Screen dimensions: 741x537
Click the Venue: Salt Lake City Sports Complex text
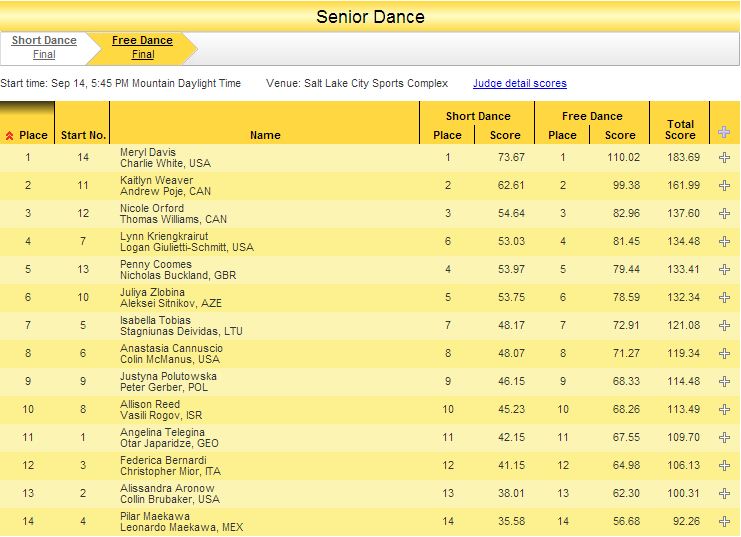[357, 83]
